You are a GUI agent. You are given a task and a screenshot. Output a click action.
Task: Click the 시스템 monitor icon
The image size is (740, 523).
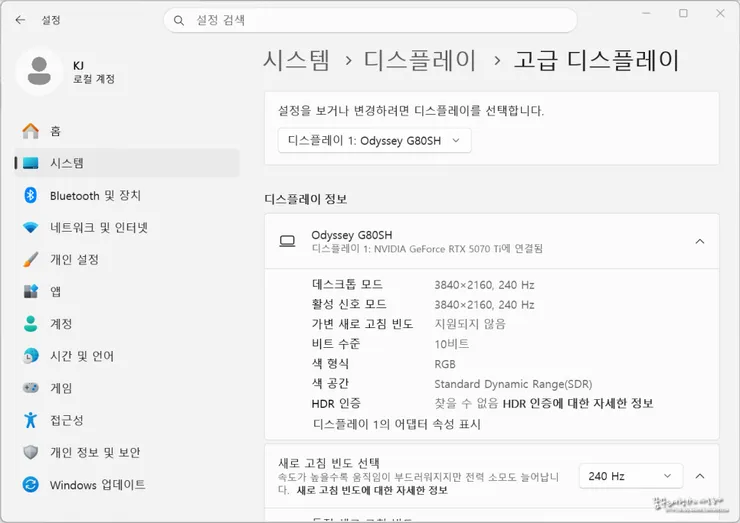(x=31, y=163)
